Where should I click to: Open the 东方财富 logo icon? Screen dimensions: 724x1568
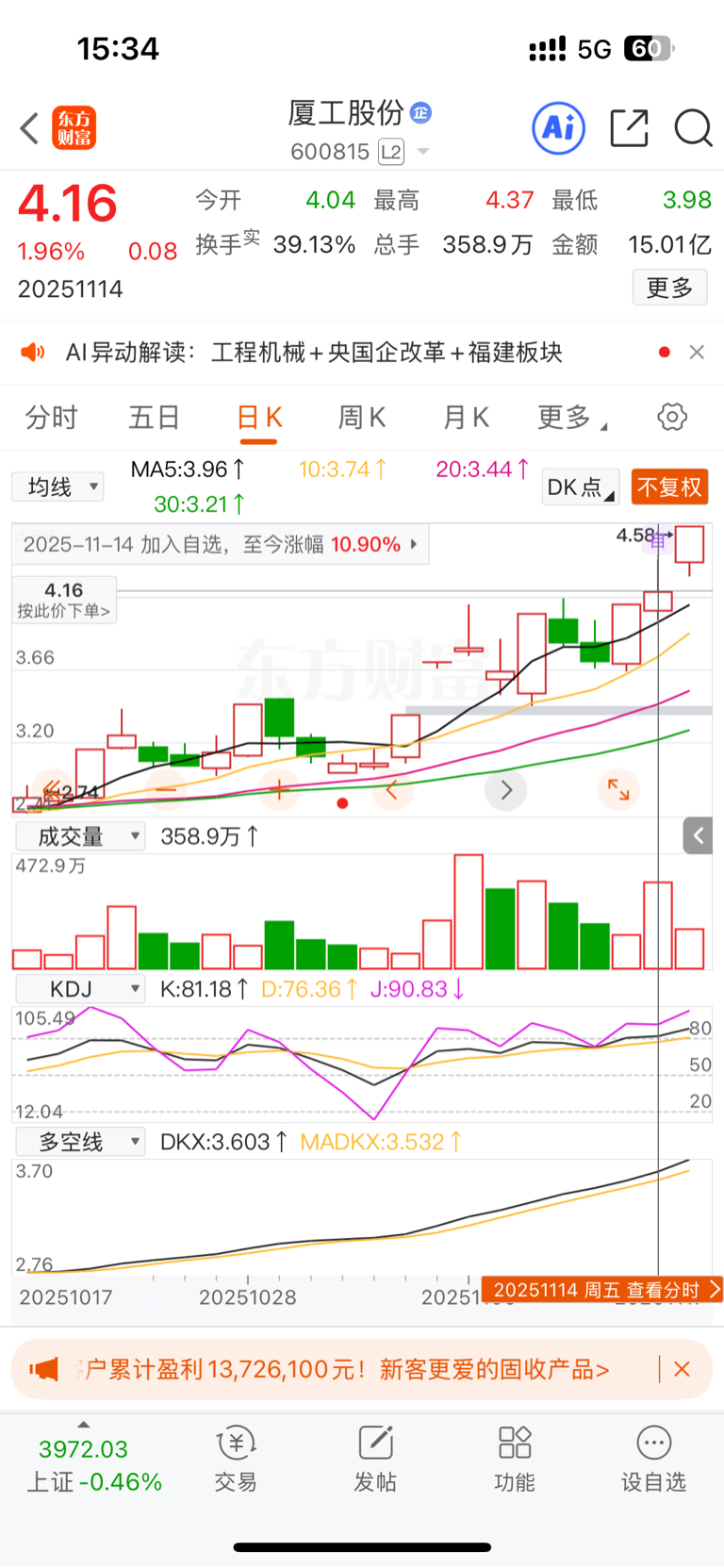coord(74,128)
